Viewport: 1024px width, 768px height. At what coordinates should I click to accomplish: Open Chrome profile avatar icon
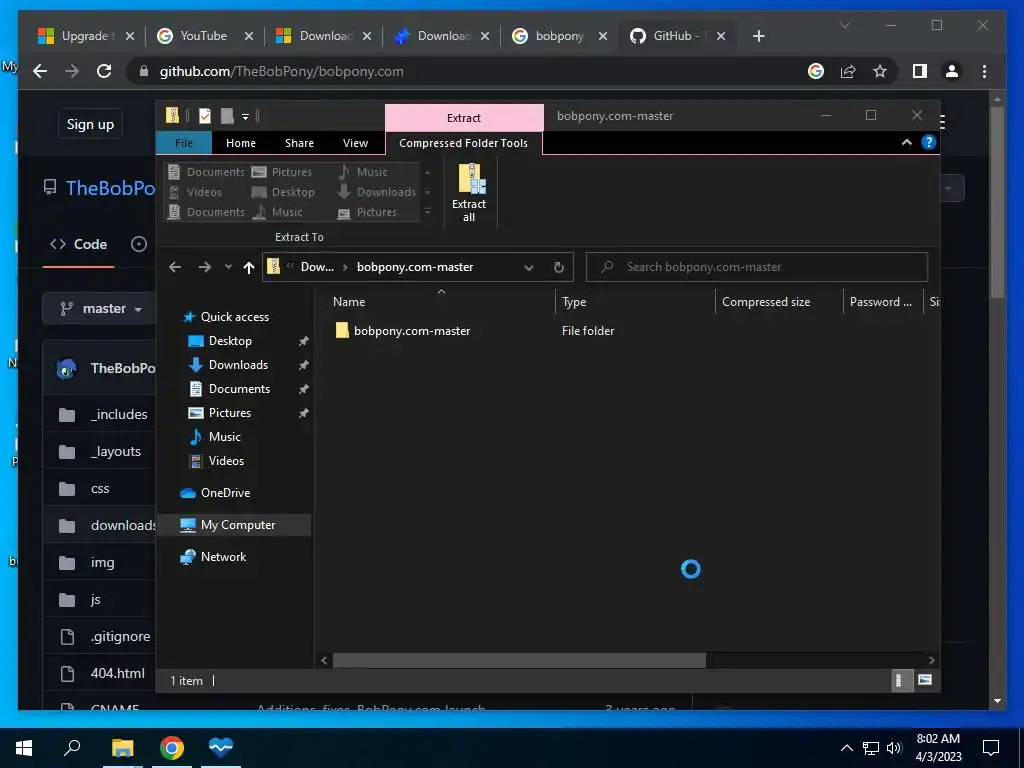(952, 72)
